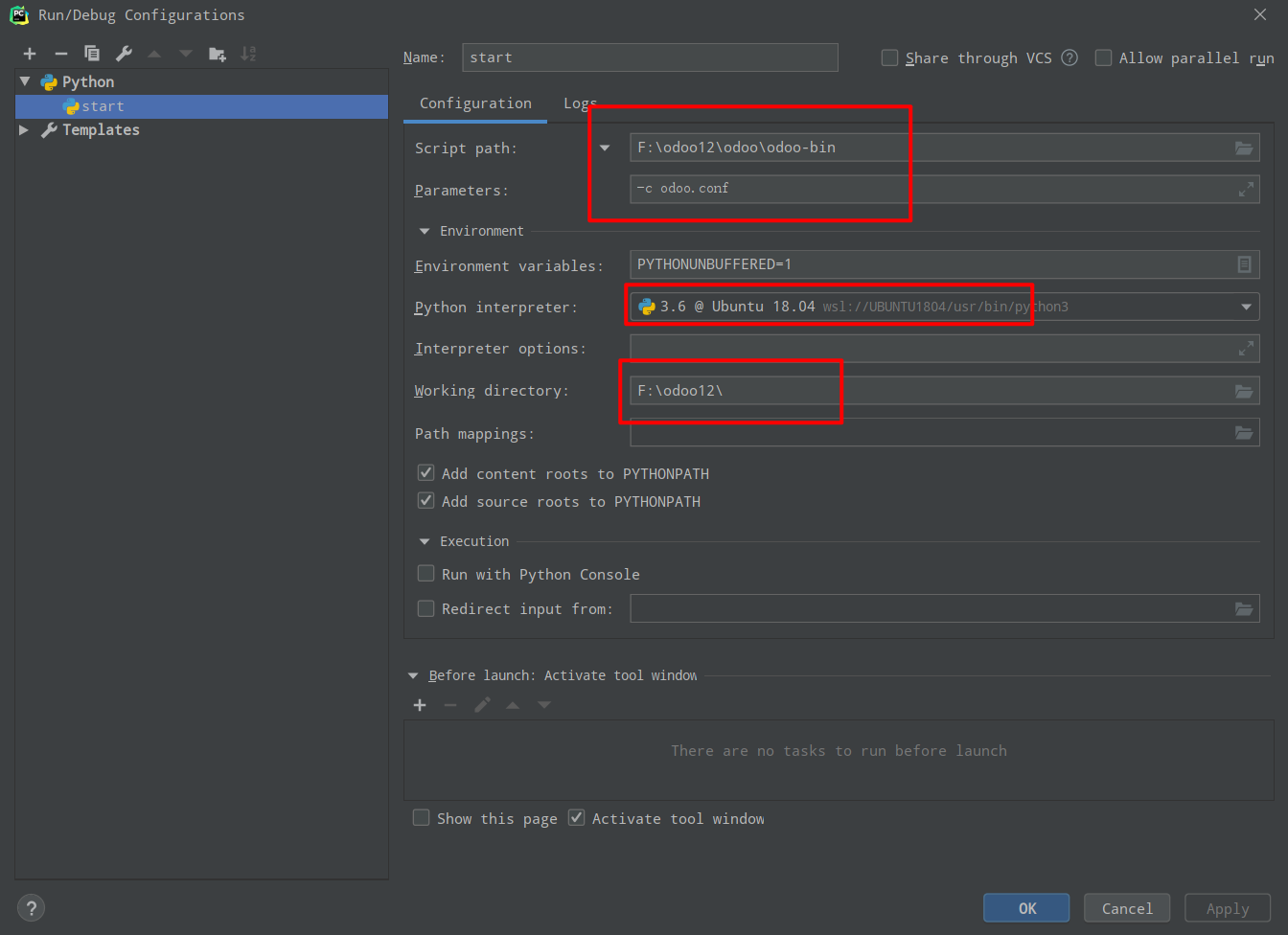1288x935 pixels.
Task: Cancel the configuration dialog
Action: coord(1127,908)
